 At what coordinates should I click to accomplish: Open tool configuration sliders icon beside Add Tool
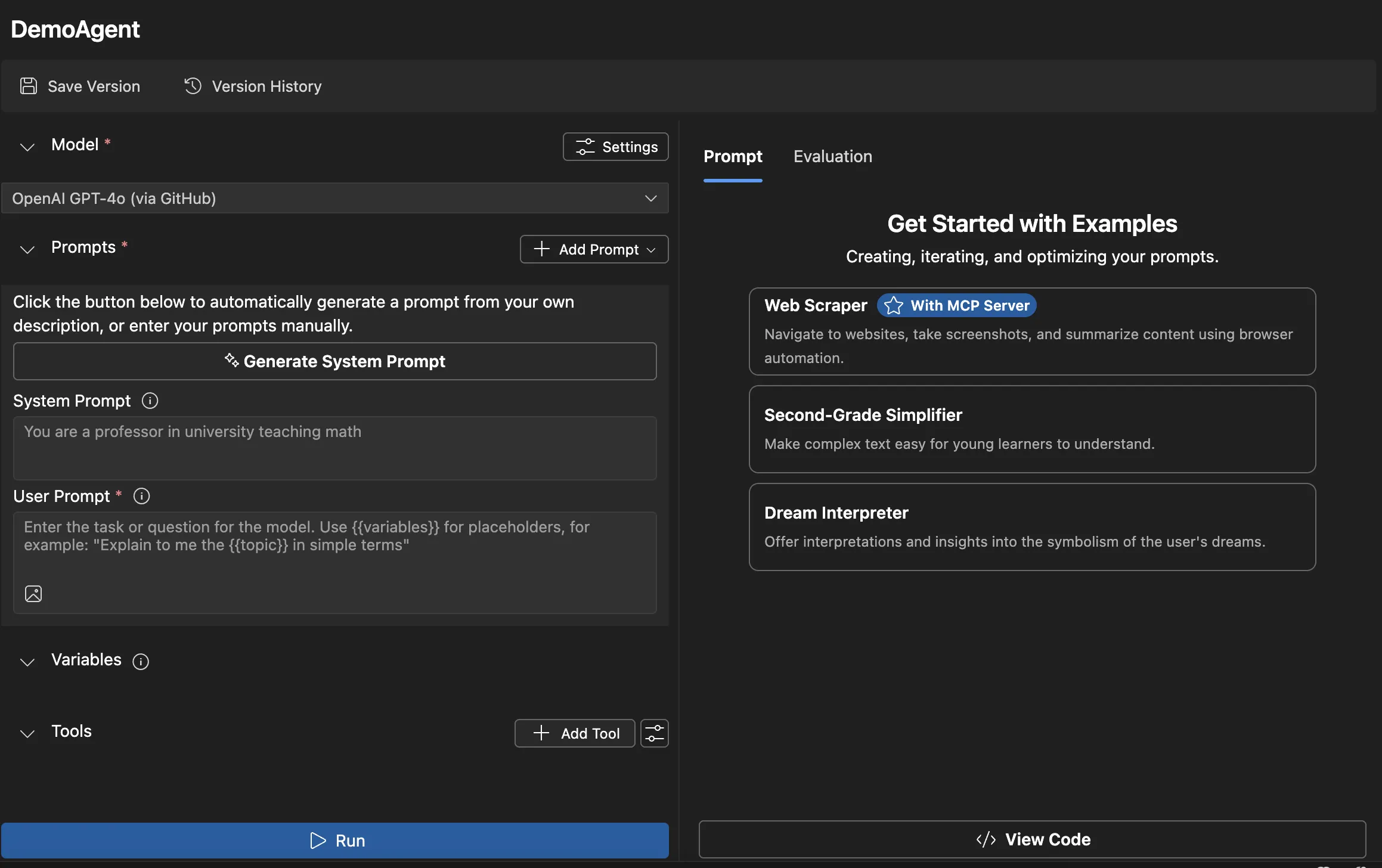point(655,733)
